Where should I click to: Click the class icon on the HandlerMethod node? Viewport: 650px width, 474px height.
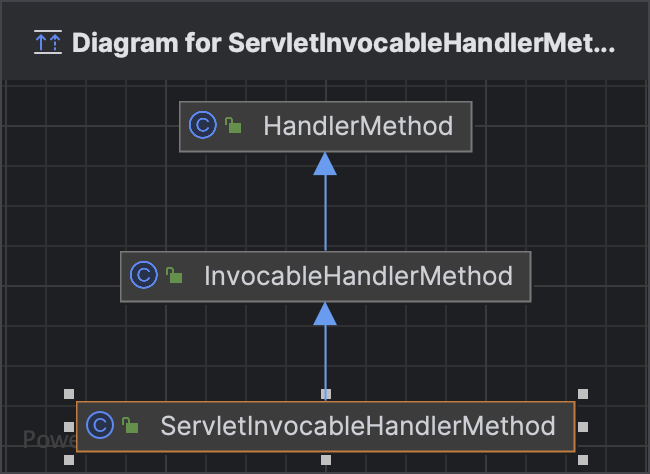click(203, 126)
